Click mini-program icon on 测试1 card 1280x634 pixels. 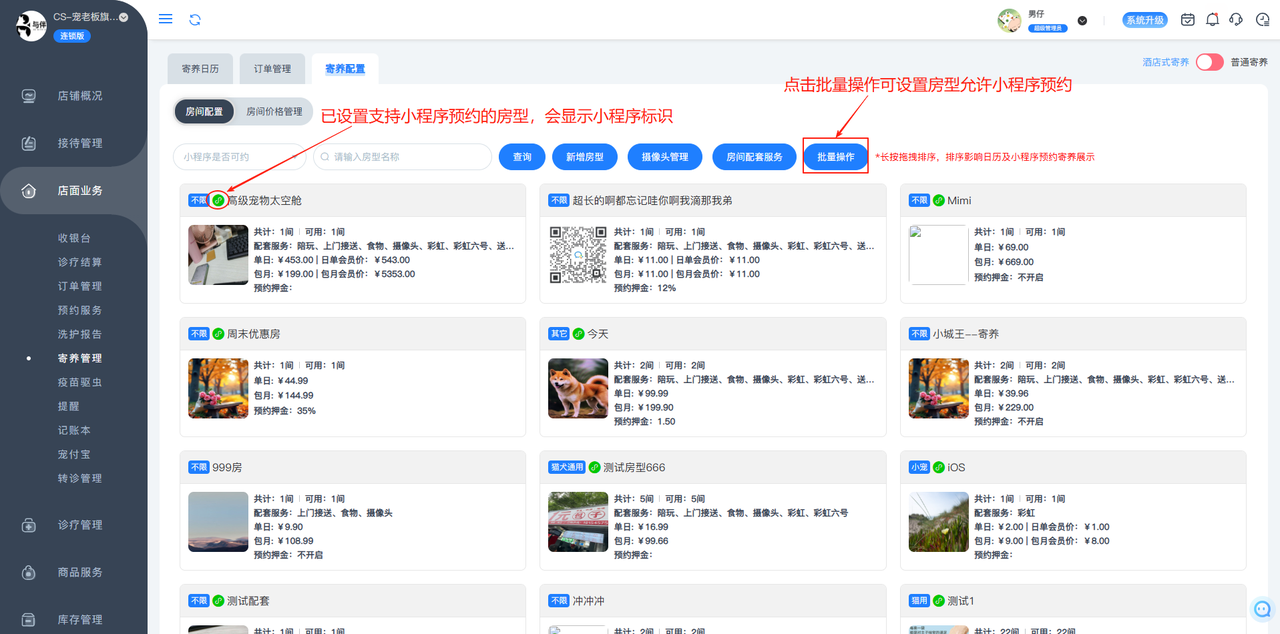tap(938, 601)
